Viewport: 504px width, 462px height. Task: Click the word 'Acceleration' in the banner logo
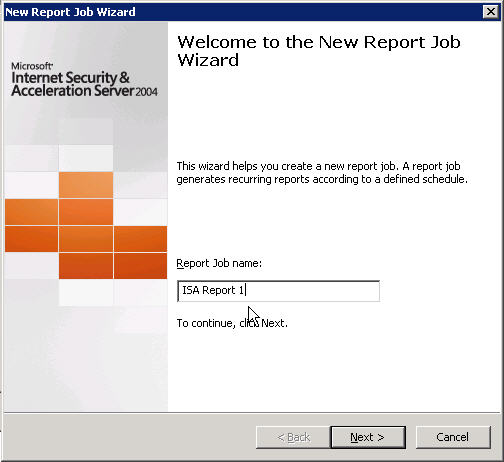(51, 91)
